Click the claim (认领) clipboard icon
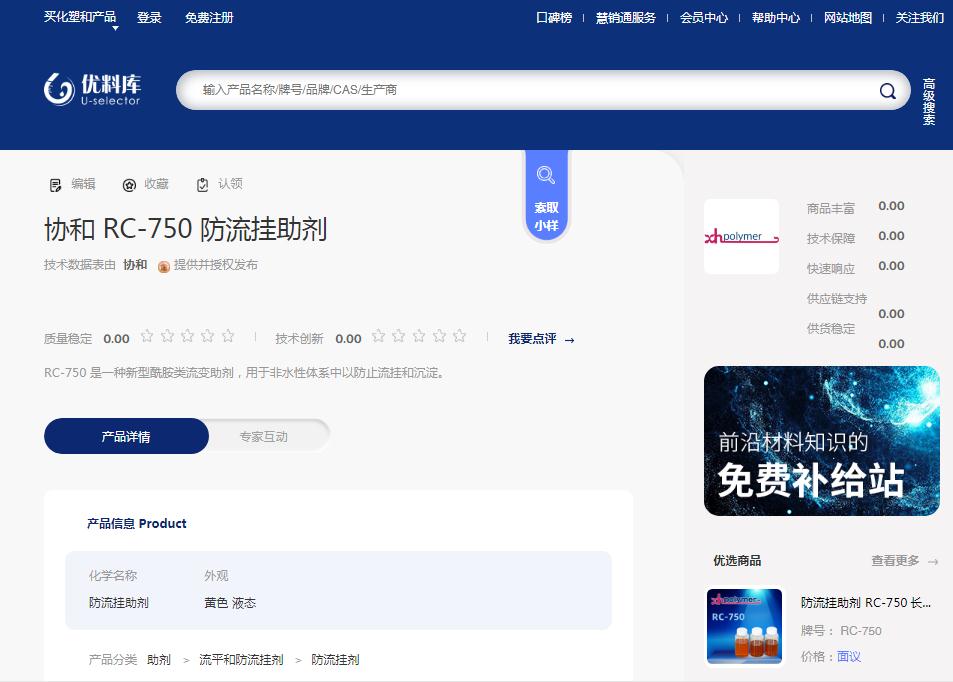 202,185
